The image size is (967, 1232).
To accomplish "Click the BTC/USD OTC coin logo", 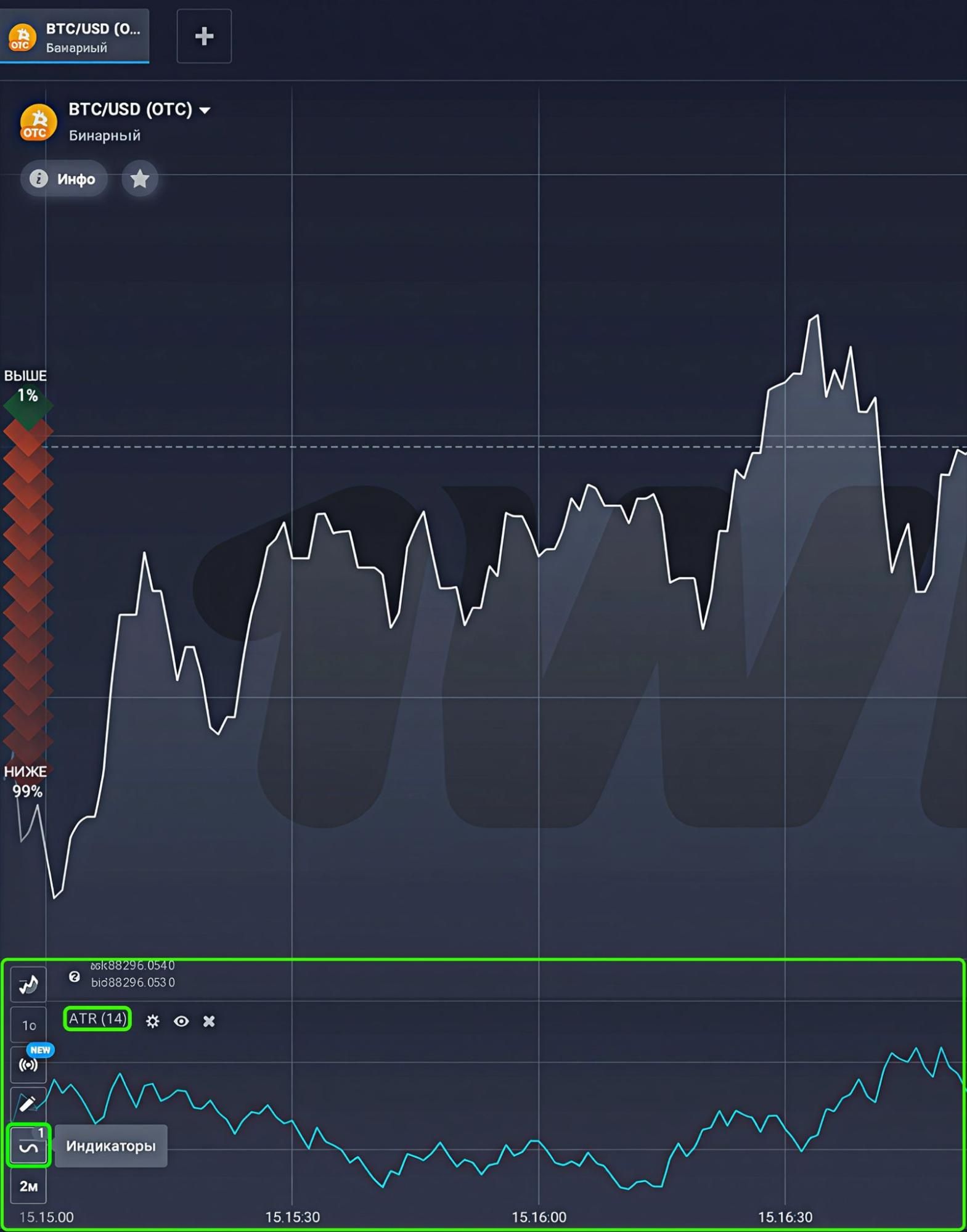I will [38, 122].
